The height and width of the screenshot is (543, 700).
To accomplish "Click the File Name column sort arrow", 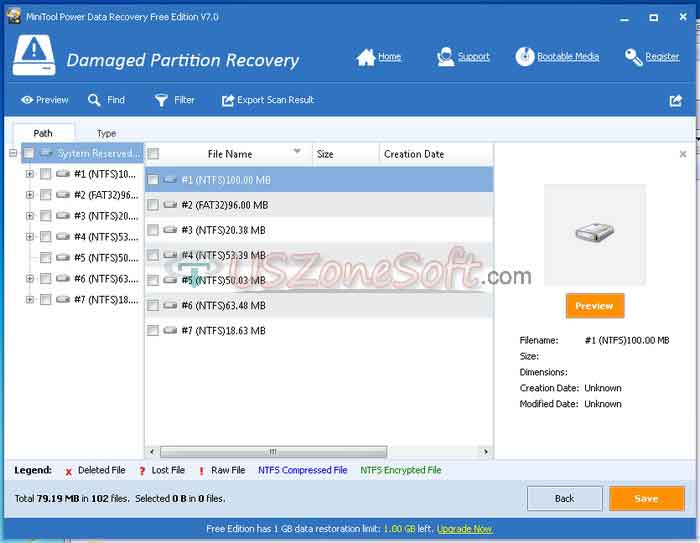I will [297, 151].
